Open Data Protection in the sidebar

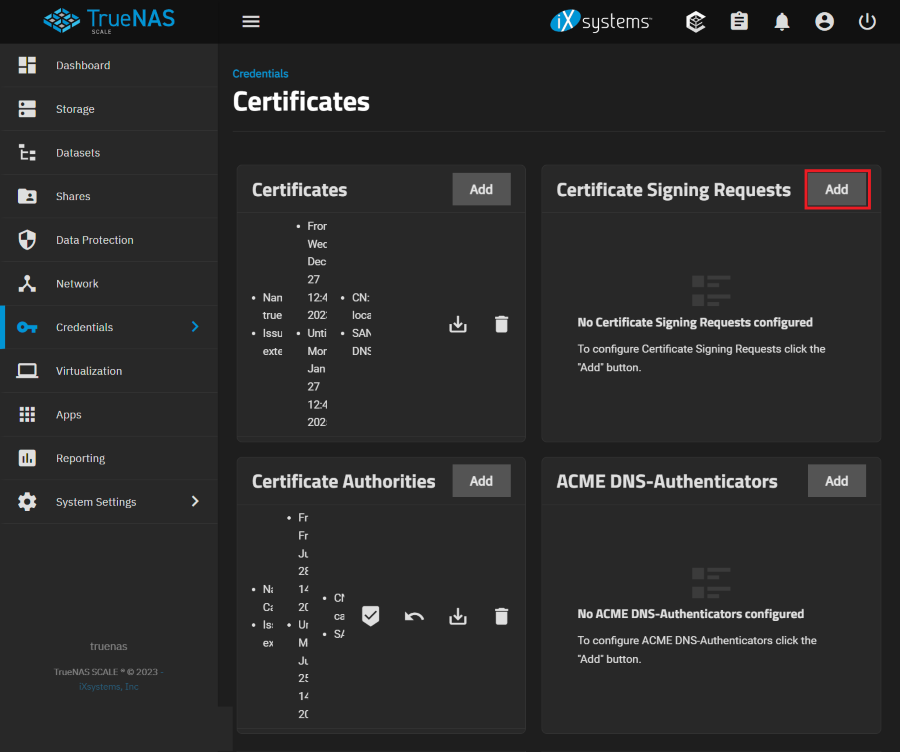click(94, 240)
